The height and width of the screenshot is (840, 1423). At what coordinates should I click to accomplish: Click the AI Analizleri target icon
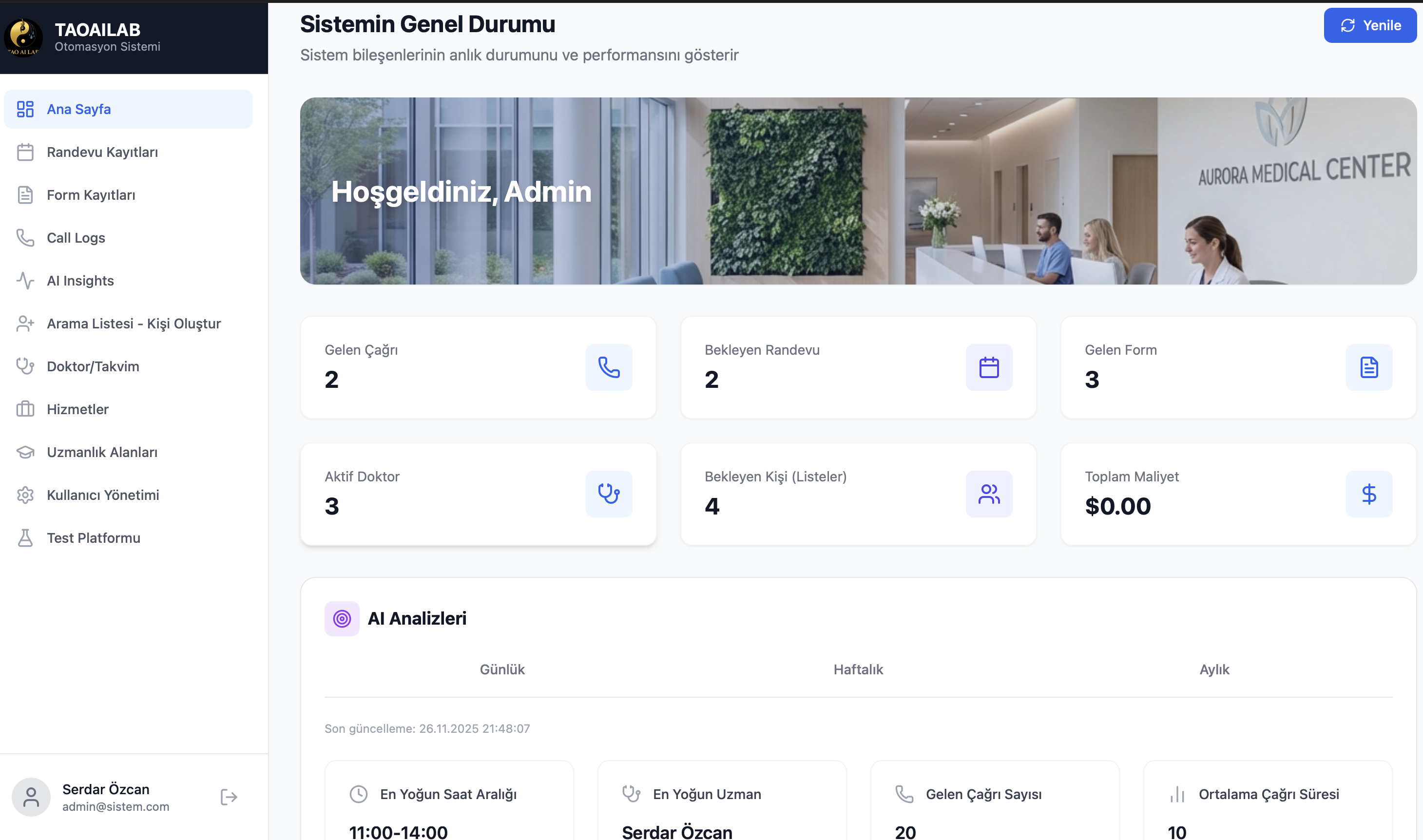coord(341,618)
